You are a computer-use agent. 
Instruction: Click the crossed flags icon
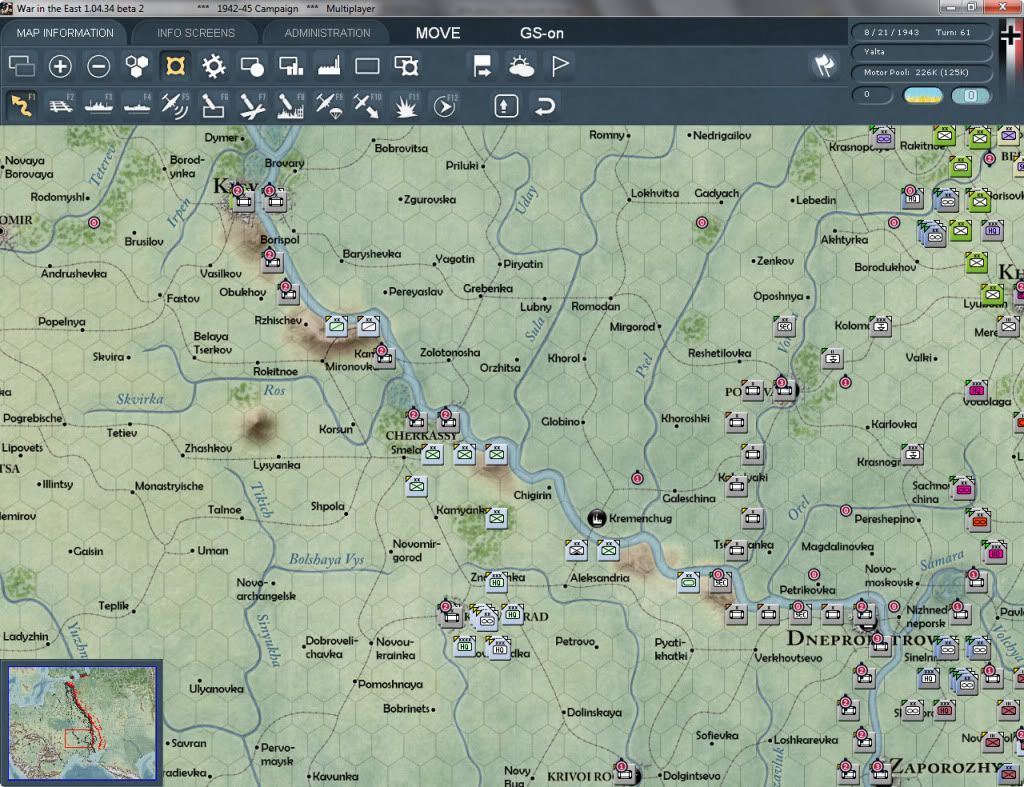pyautogui.click(x=824, y=66)
